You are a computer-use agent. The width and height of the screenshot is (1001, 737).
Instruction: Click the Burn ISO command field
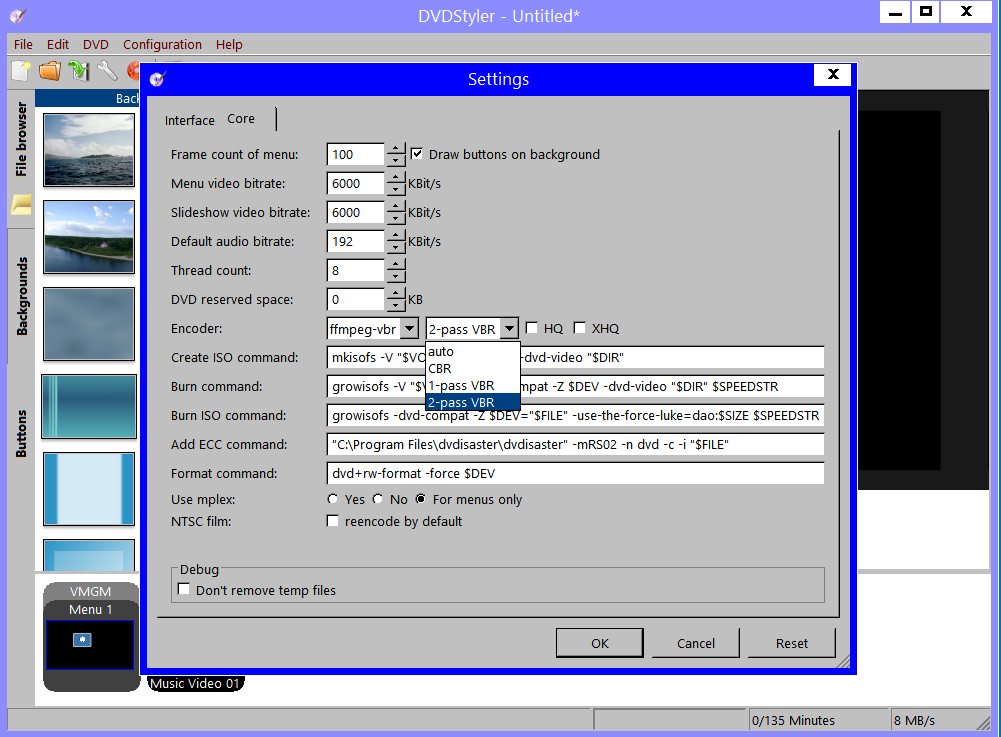575,415
